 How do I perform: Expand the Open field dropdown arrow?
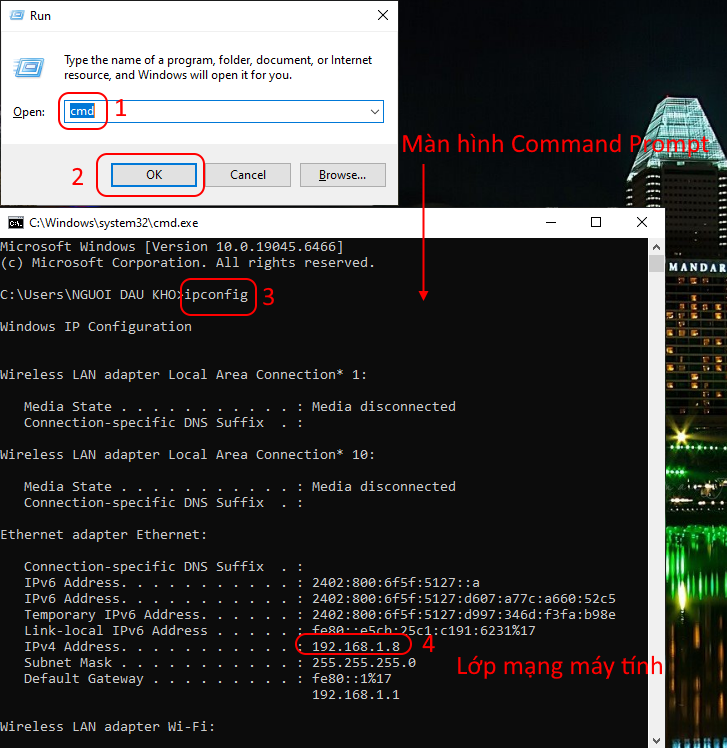(x=374, y=112)
